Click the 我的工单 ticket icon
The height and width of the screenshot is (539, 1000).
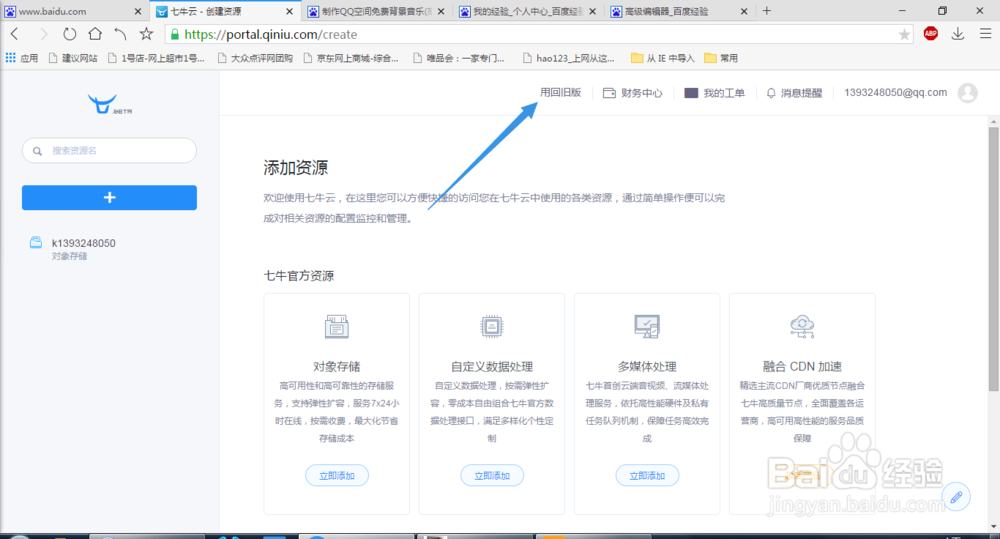pos(691,93)
